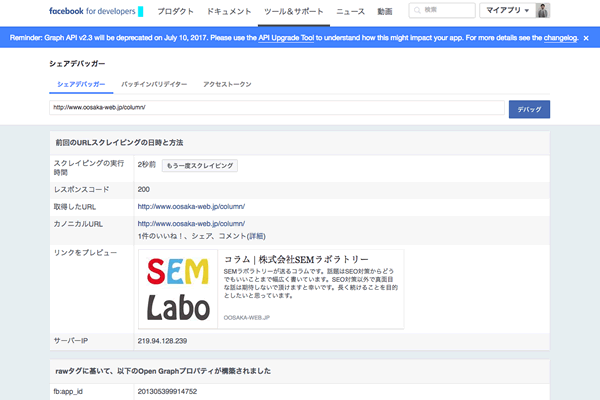Click the OOSAKA-WEB.JP domain text
600x400 pixels.
pyautogui.click(x=247, y=318)
